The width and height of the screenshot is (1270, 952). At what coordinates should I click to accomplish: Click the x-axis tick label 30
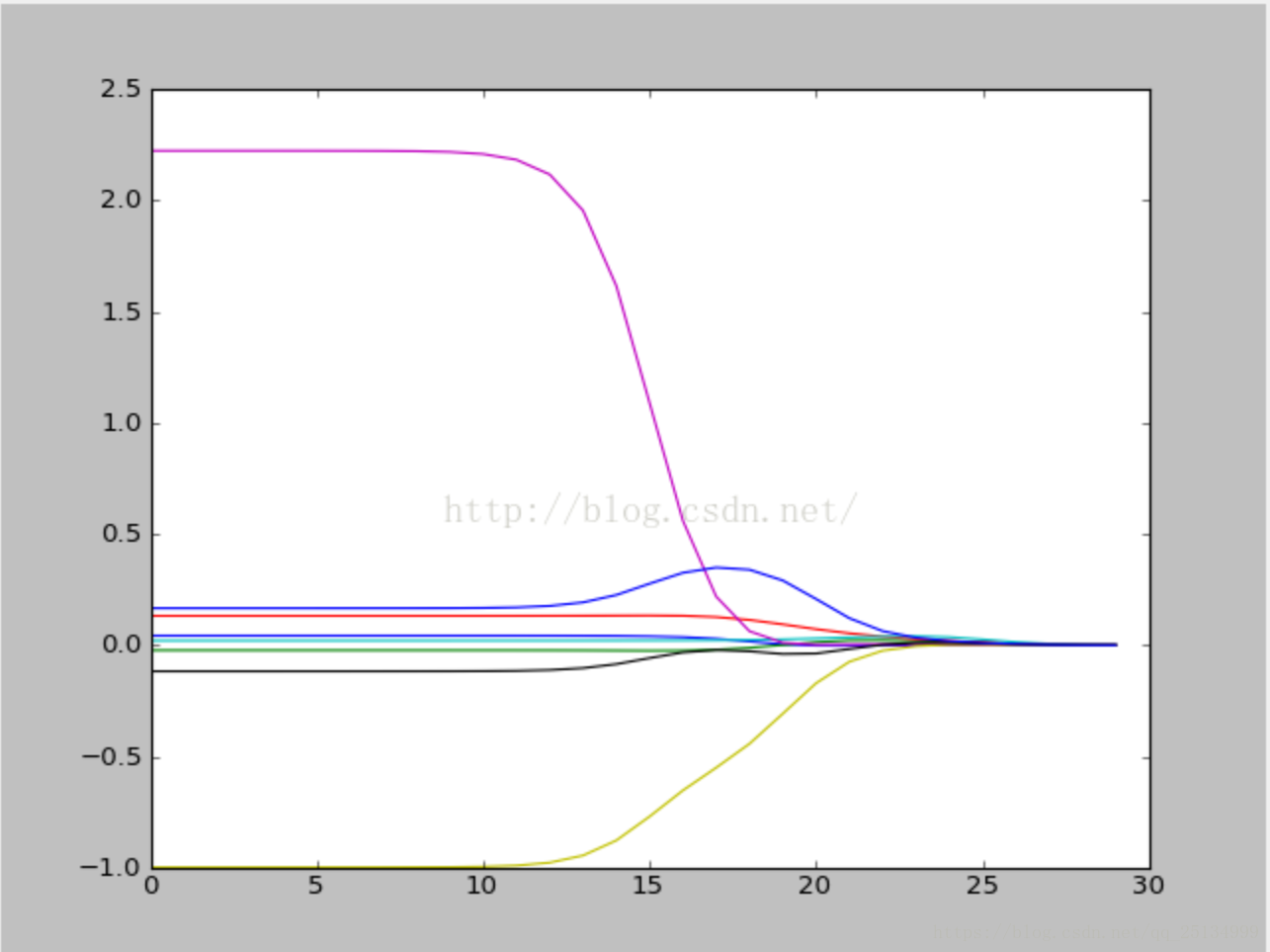point(1148,886)
